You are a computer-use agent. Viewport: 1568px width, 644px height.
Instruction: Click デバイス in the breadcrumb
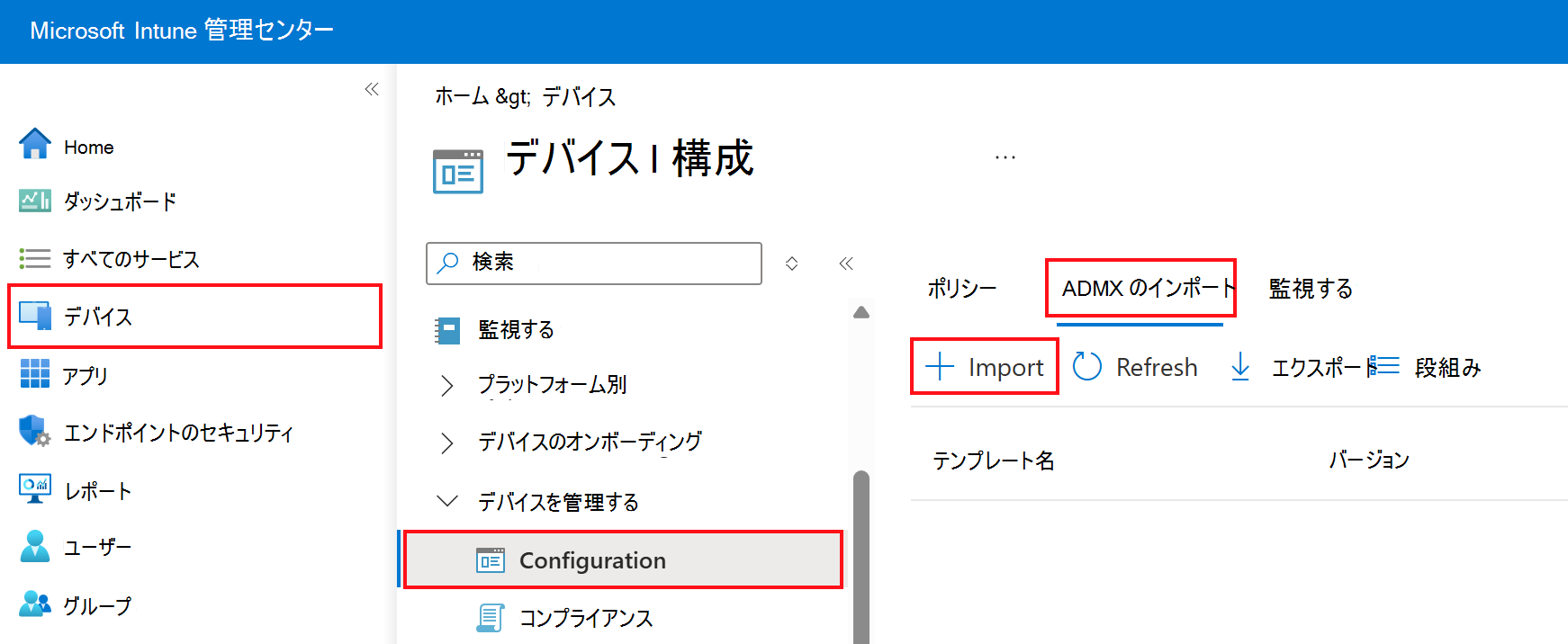(579, 96)
